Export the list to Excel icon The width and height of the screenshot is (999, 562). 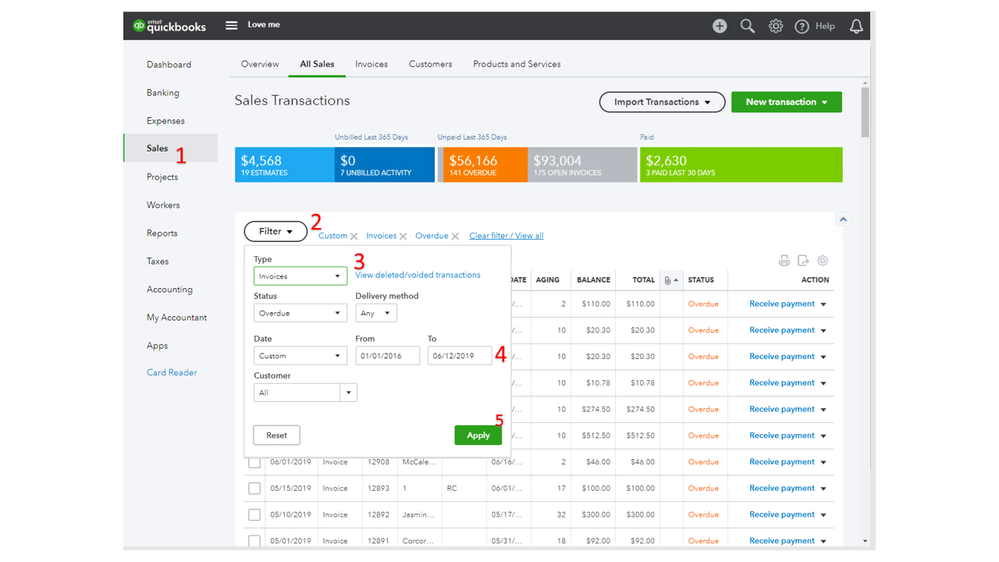point(803,261)
